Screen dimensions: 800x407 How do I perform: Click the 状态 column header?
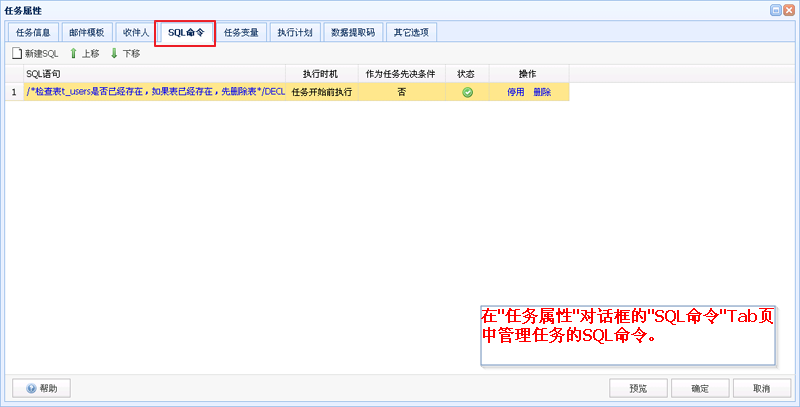point(467,74)
